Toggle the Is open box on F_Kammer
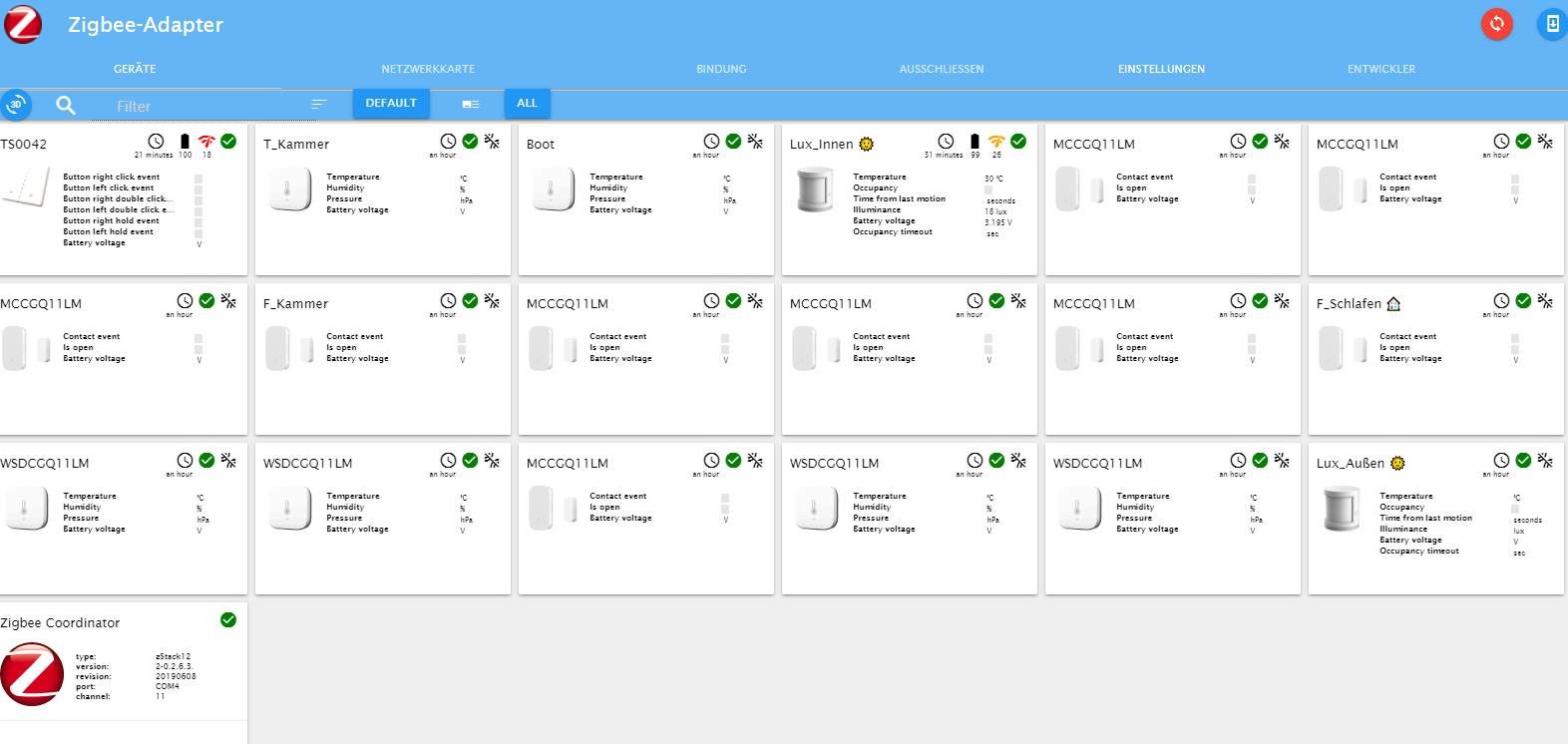The width and height of the screenshot is (1568, 744). coord(462,349)
